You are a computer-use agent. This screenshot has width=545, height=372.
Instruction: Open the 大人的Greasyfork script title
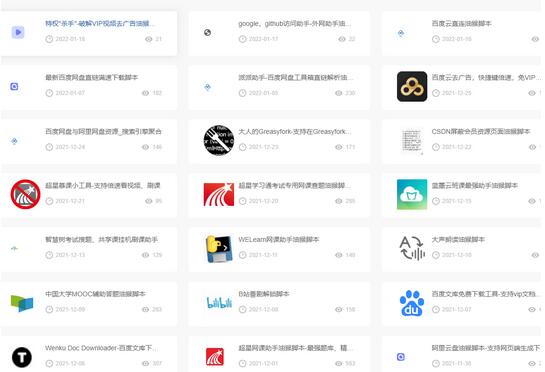[x=295, y=131]
